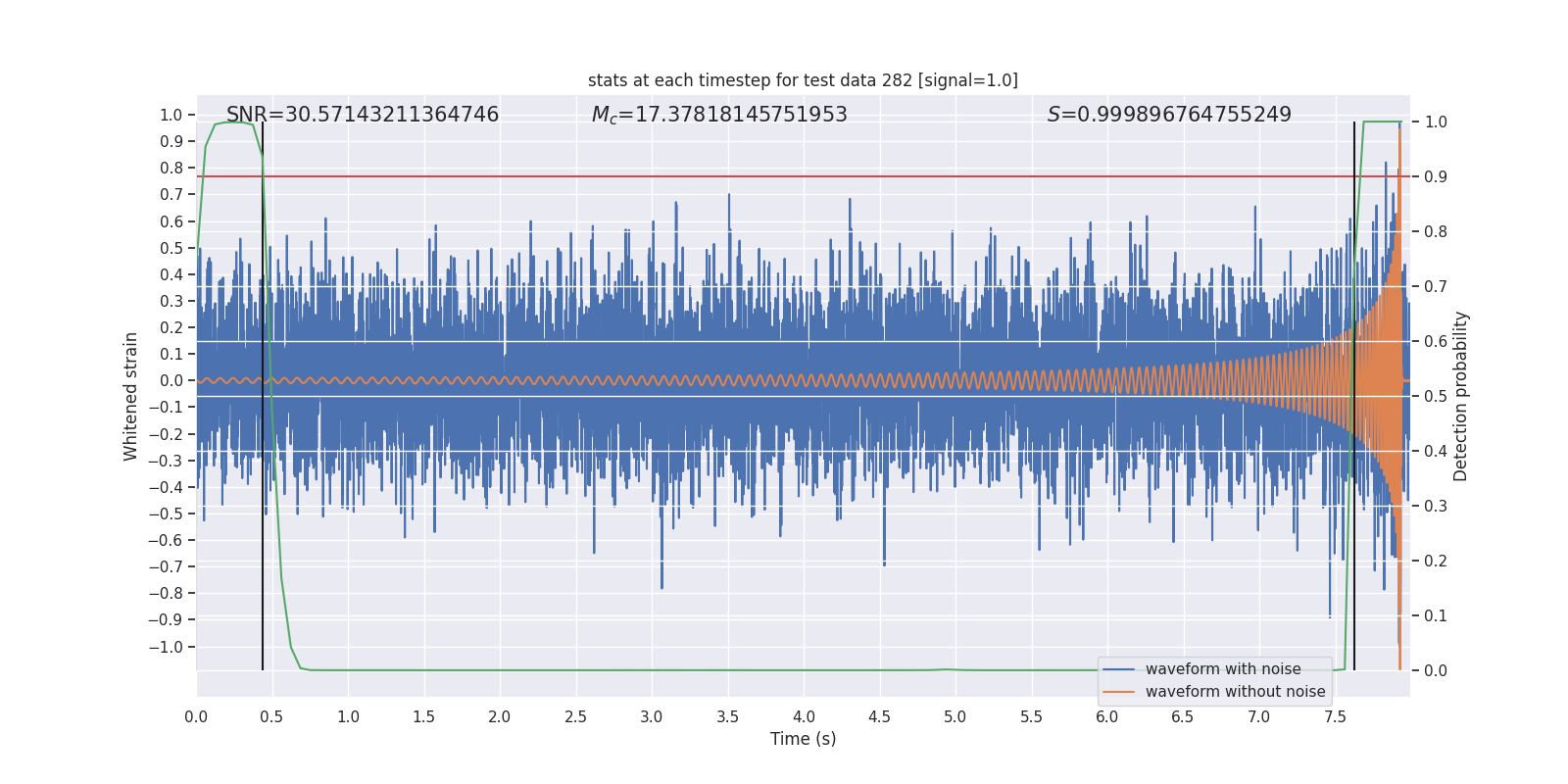Click the 0.6 tick on the Detection probability axis
The width and height of the screenshot is (1568, 784).
pyautogui.click(x=1436, y=341)
